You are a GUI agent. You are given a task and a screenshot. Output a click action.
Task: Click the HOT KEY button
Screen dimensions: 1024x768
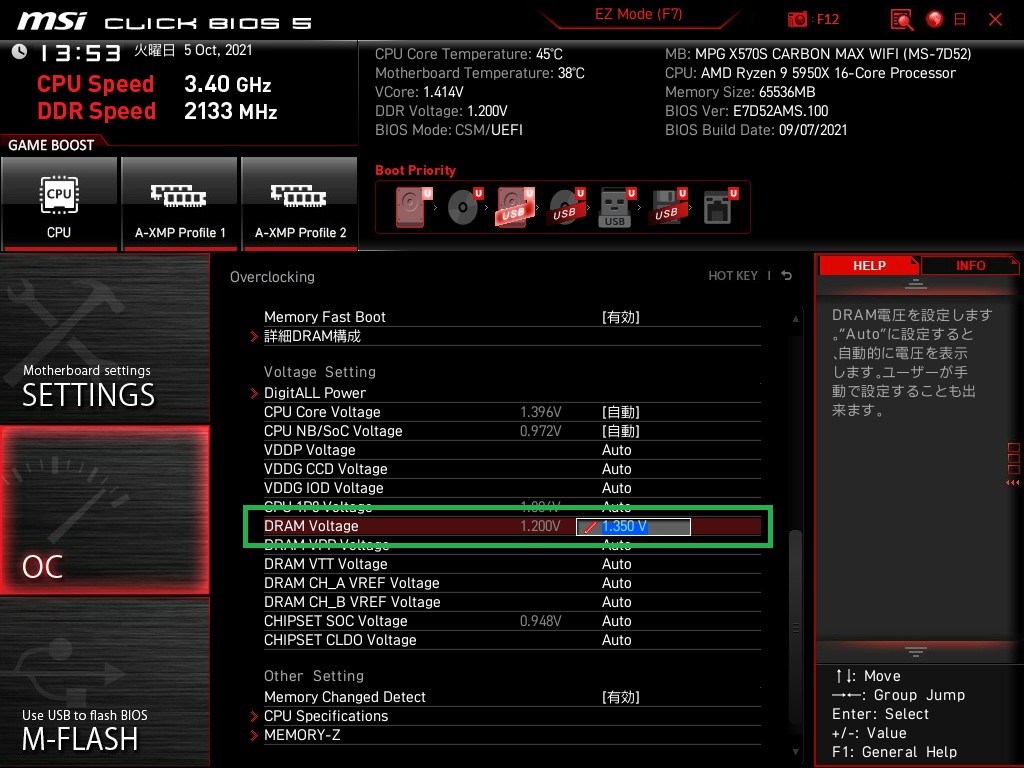coord(733,276)
